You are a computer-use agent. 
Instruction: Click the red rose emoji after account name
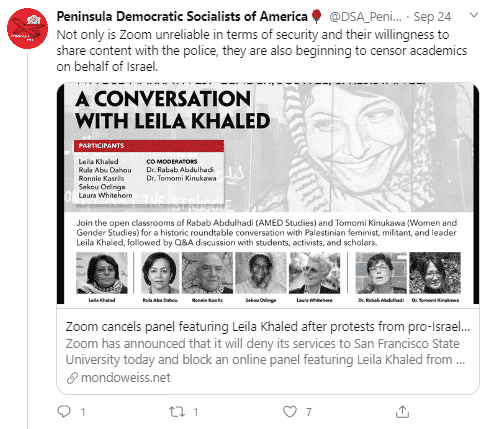[316, 16]
